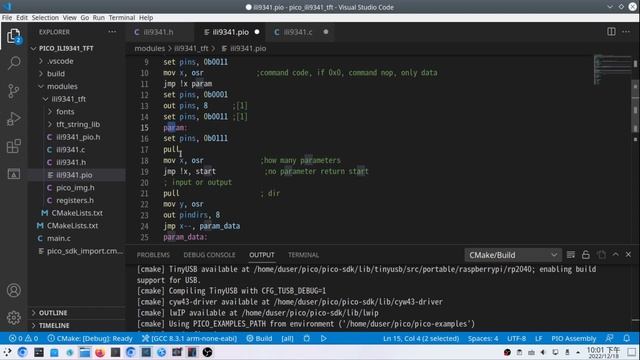Open ili9341_pio.h in the explorer
The width and height of the screenshot is (640, 360).
coord(78,137)
